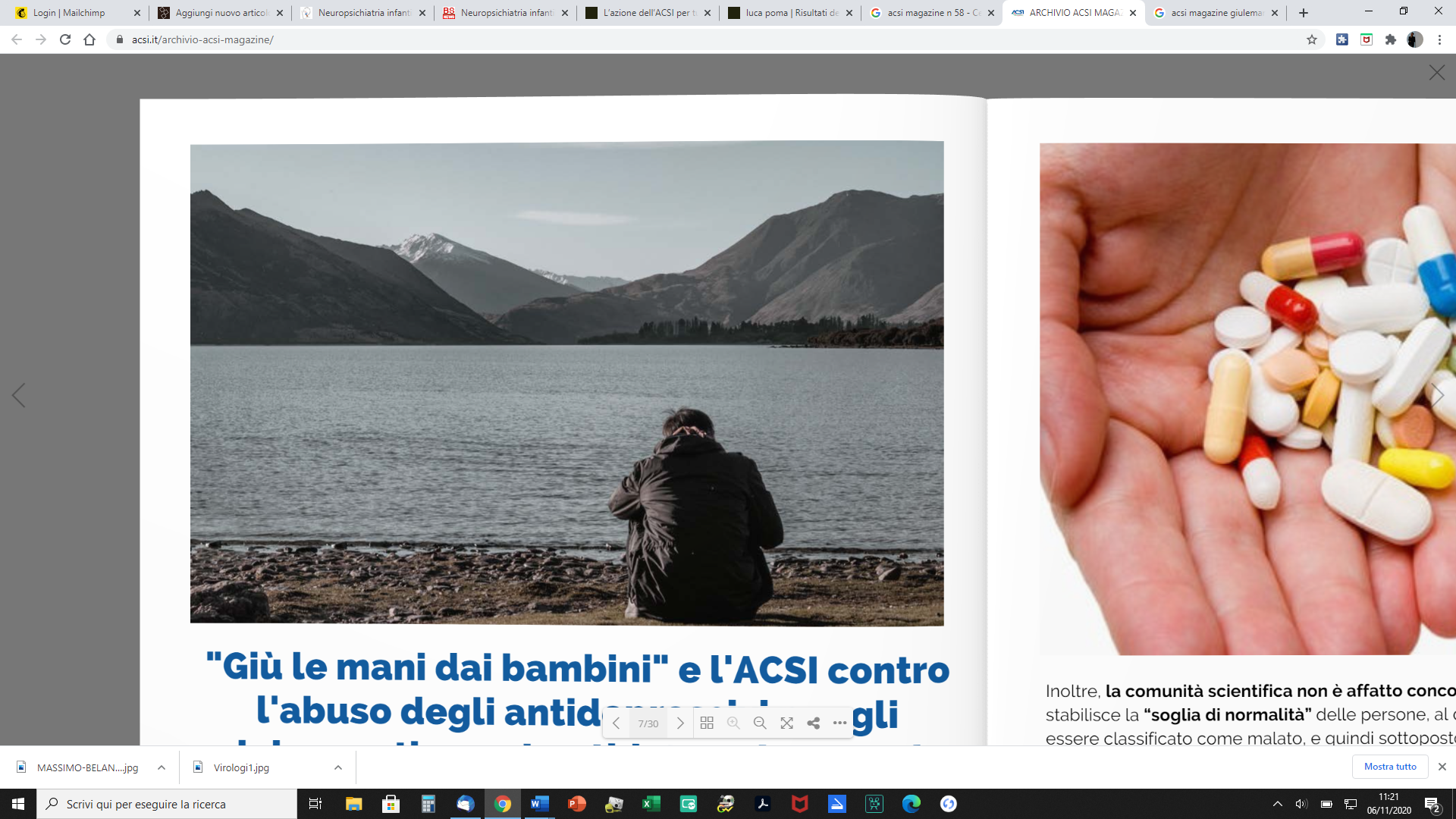Open Microsoft Edge from the taskbar
1456x819 pixels.
click(x=911, y=804)
